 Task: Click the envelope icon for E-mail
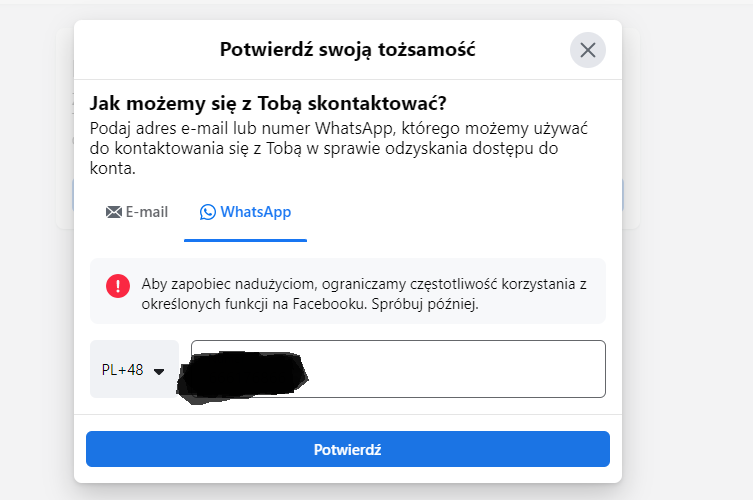pos(113,212)
